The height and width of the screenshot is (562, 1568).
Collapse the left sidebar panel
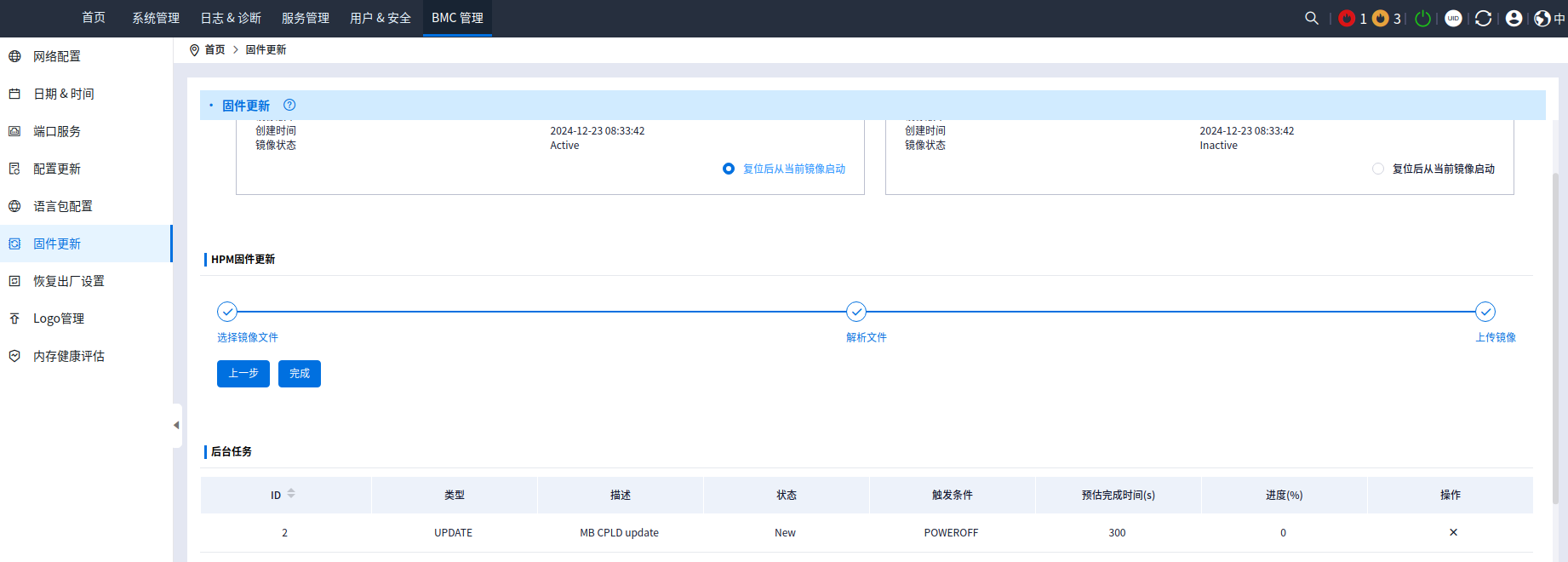pos(176,425)
